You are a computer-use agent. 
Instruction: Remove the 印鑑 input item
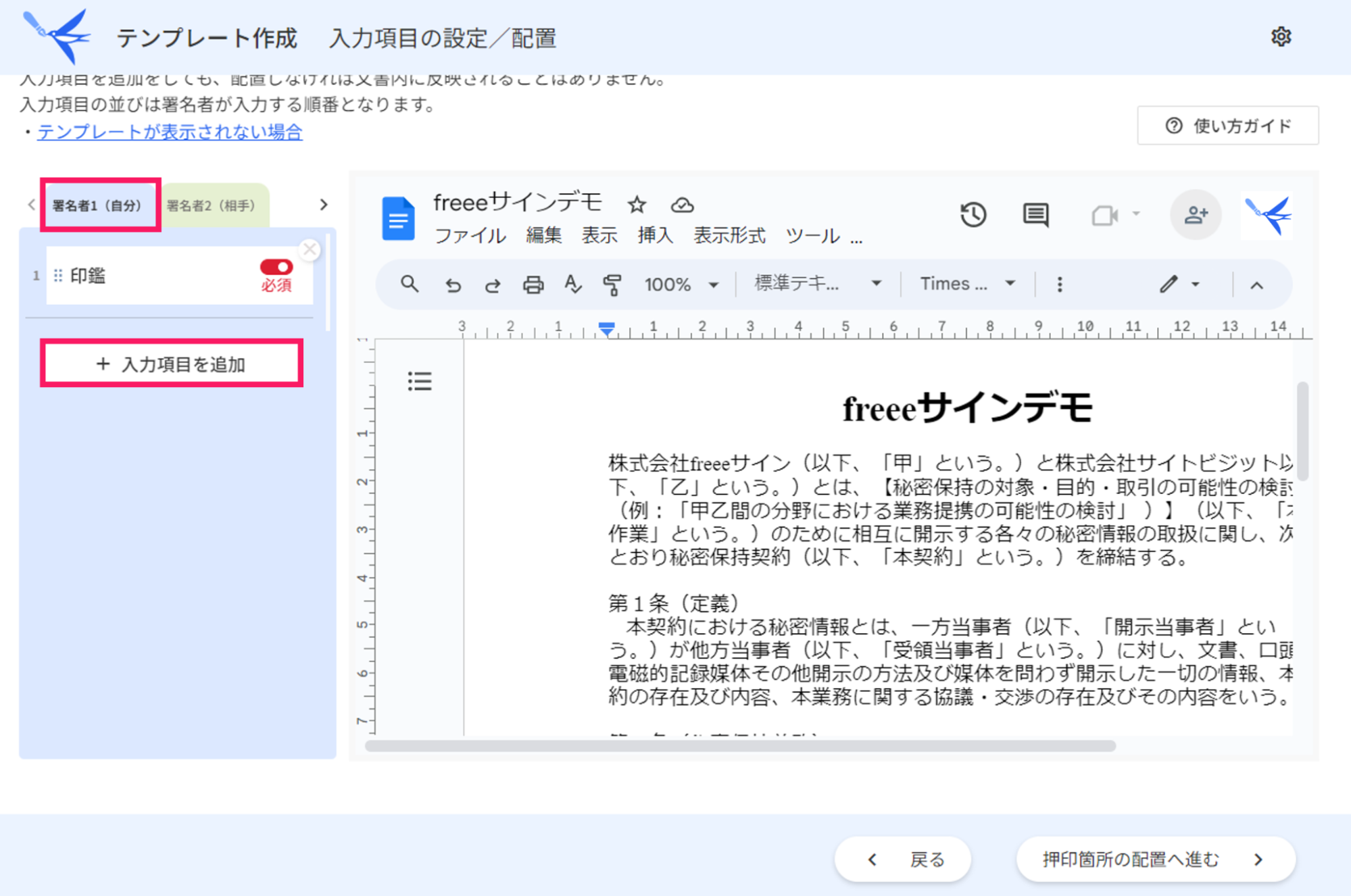[x=310, y=249]
